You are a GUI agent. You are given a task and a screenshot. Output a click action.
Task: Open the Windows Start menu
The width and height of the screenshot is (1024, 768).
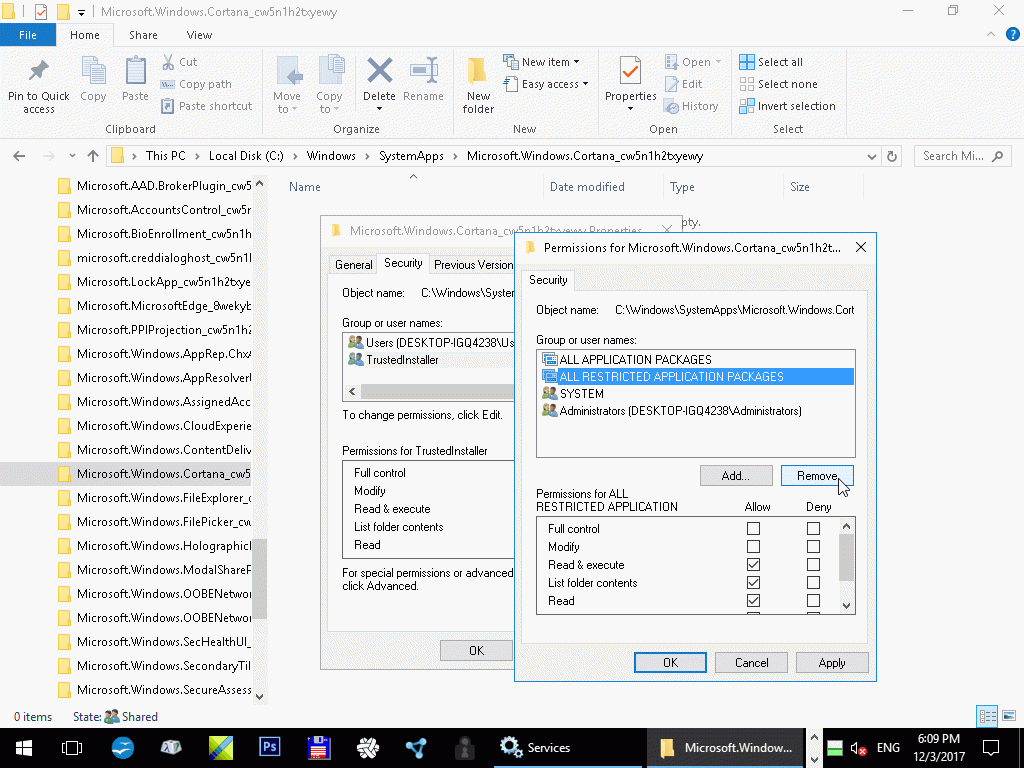(24, 748)
